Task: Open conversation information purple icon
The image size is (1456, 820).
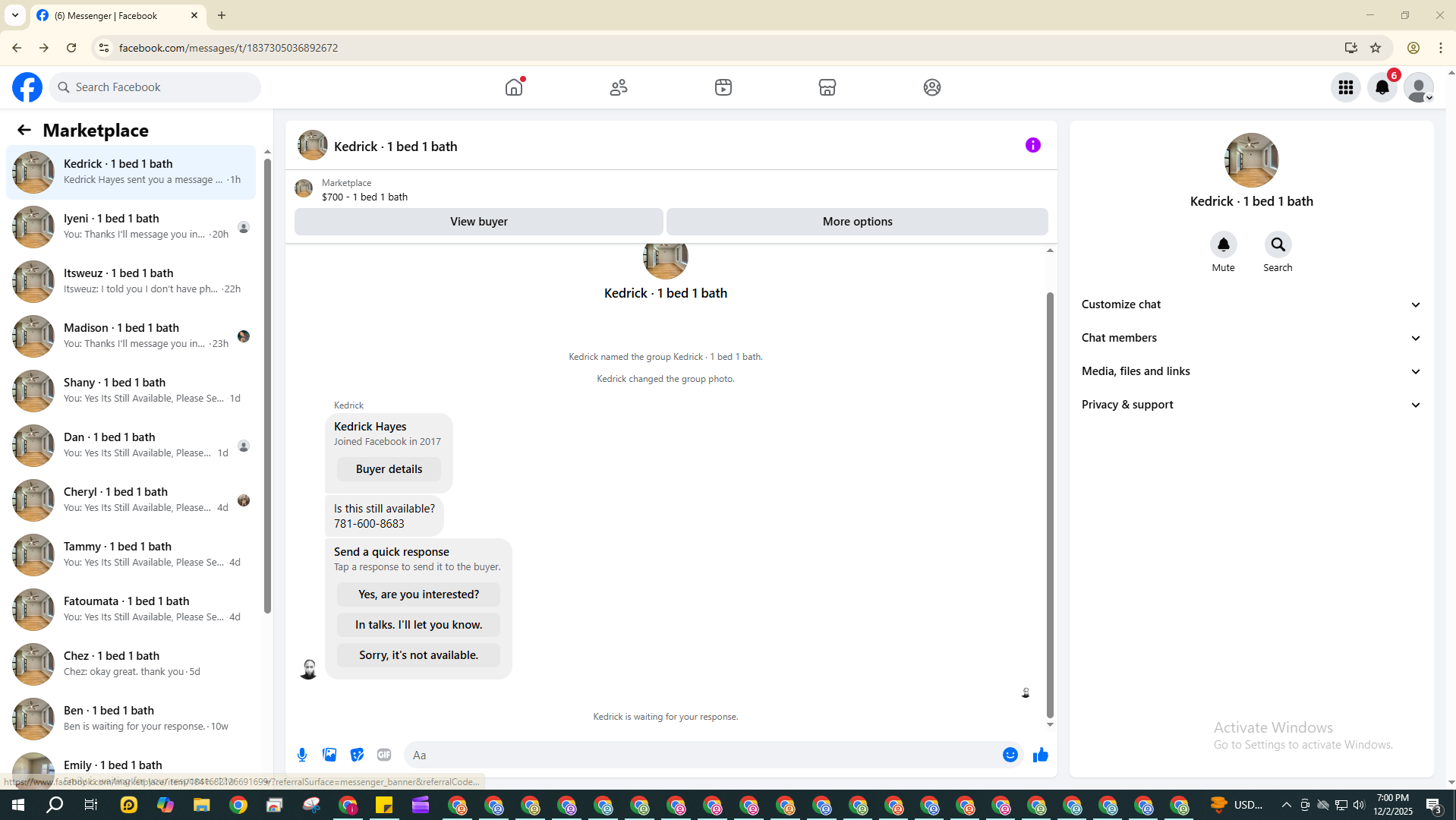Action: click(x=1033, y=145)
